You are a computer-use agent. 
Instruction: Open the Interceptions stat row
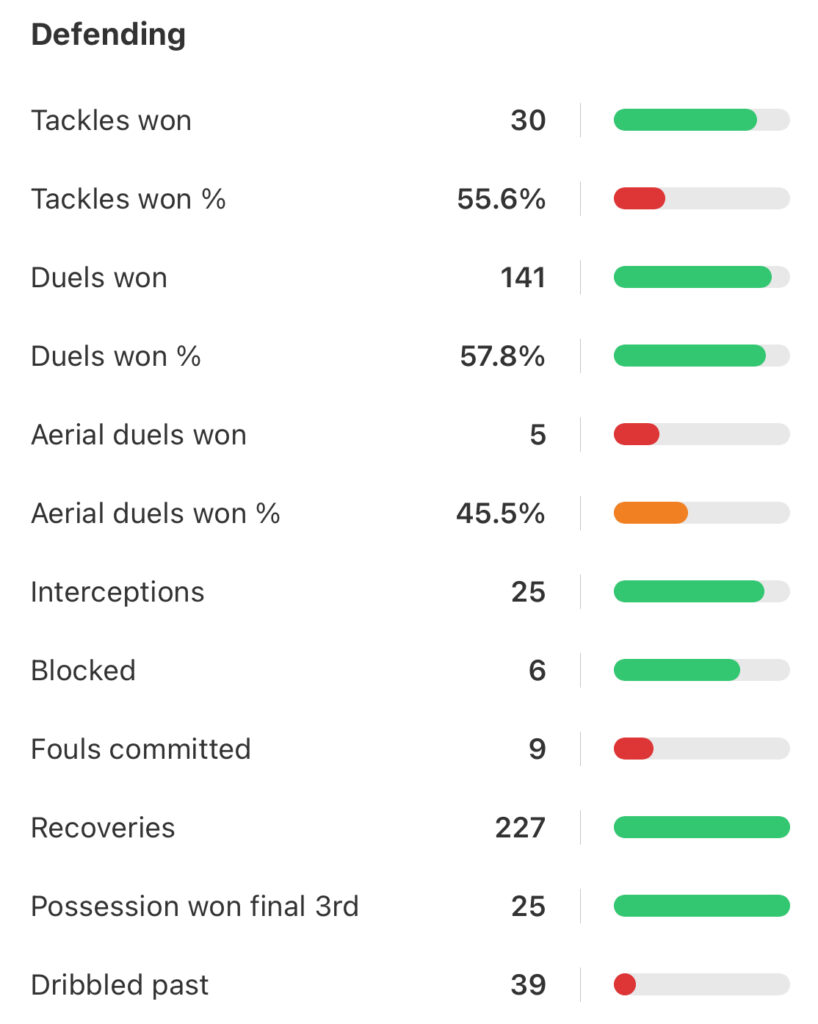click(x=410, y=592)
